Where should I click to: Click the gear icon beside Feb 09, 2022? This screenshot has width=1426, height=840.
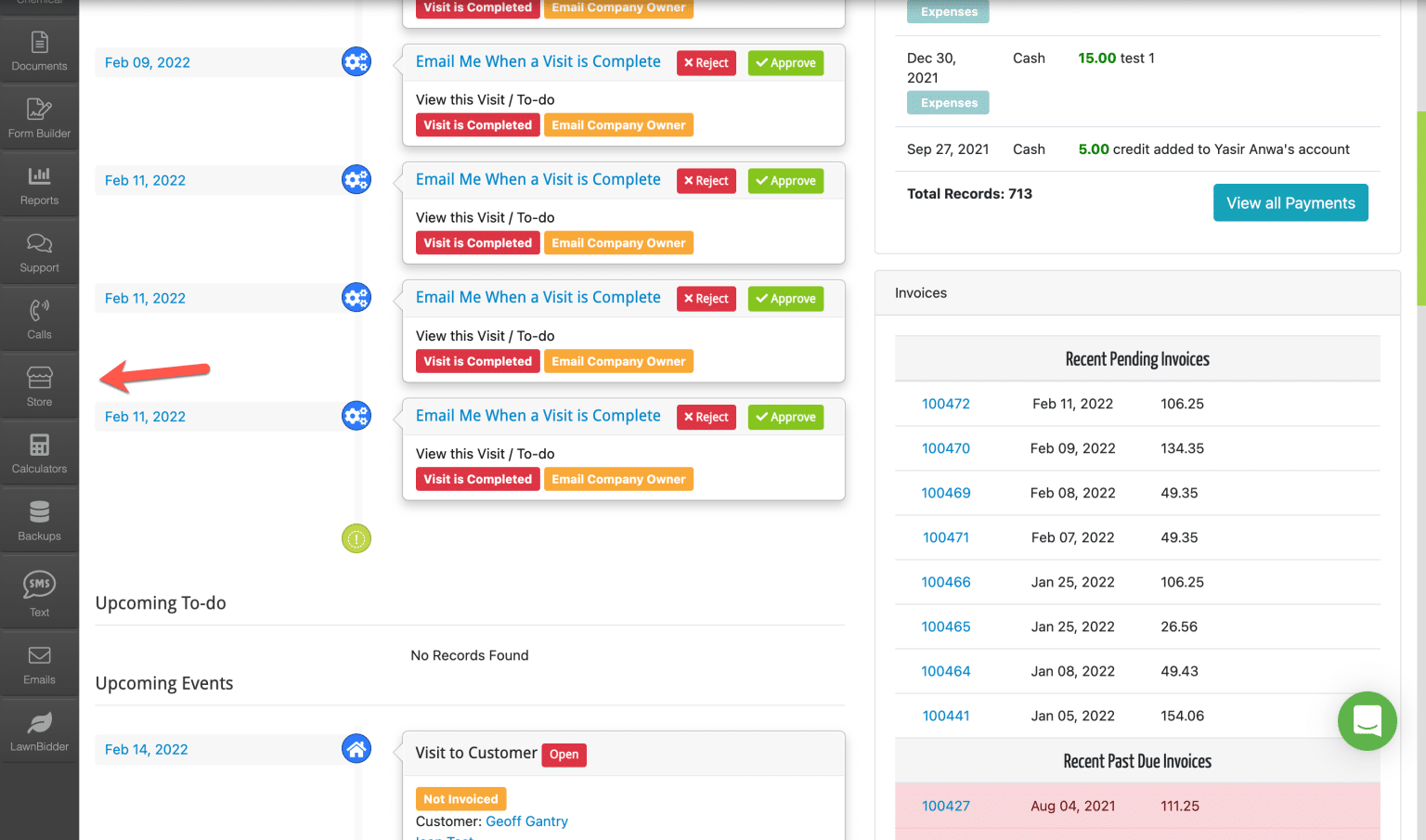coord(356,61)
